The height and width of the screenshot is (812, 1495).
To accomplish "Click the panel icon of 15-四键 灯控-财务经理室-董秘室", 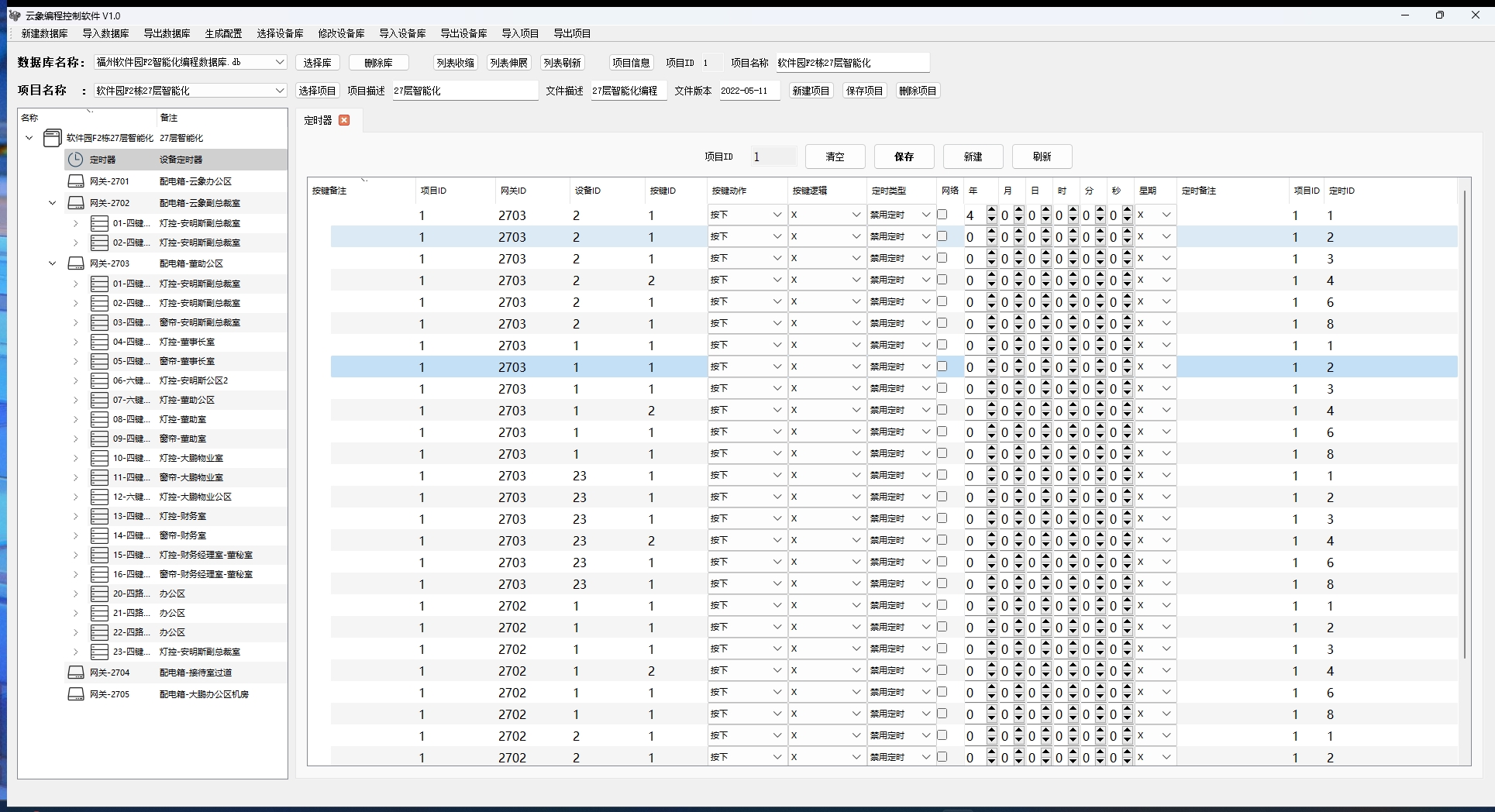I will point(99,555).
